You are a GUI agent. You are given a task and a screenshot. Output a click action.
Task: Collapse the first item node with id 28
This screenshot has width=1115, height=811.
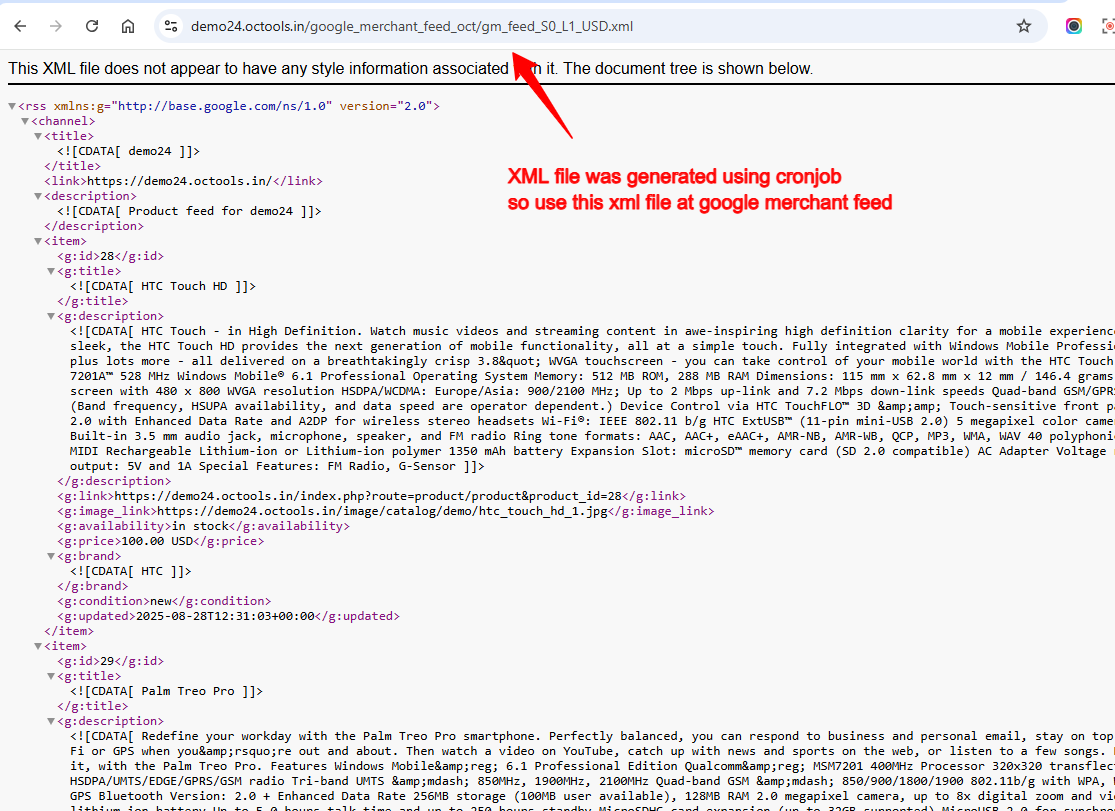click(x=38, y=241)
